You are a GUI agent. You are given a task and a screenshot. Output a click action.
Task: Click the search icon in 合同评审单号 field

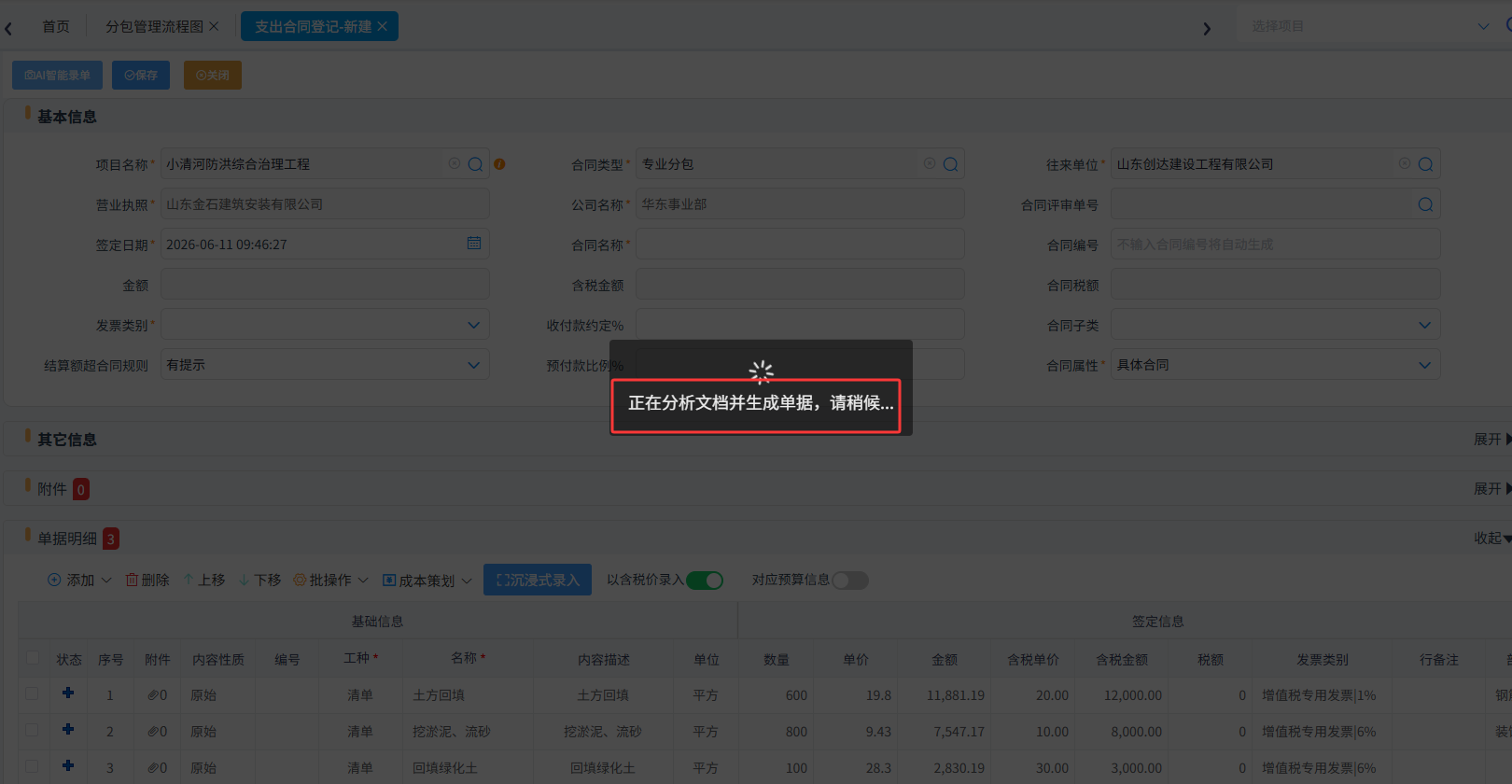(x=1425, y=204)
